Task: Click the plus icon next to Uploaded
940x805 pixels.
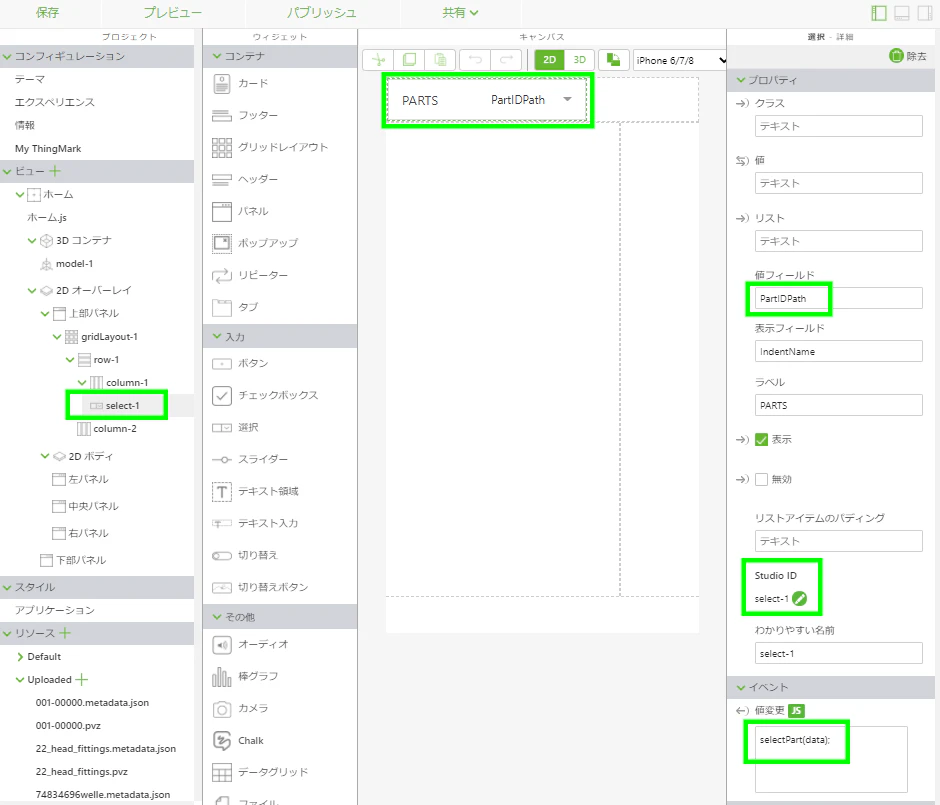Action: tap(82, 680)
